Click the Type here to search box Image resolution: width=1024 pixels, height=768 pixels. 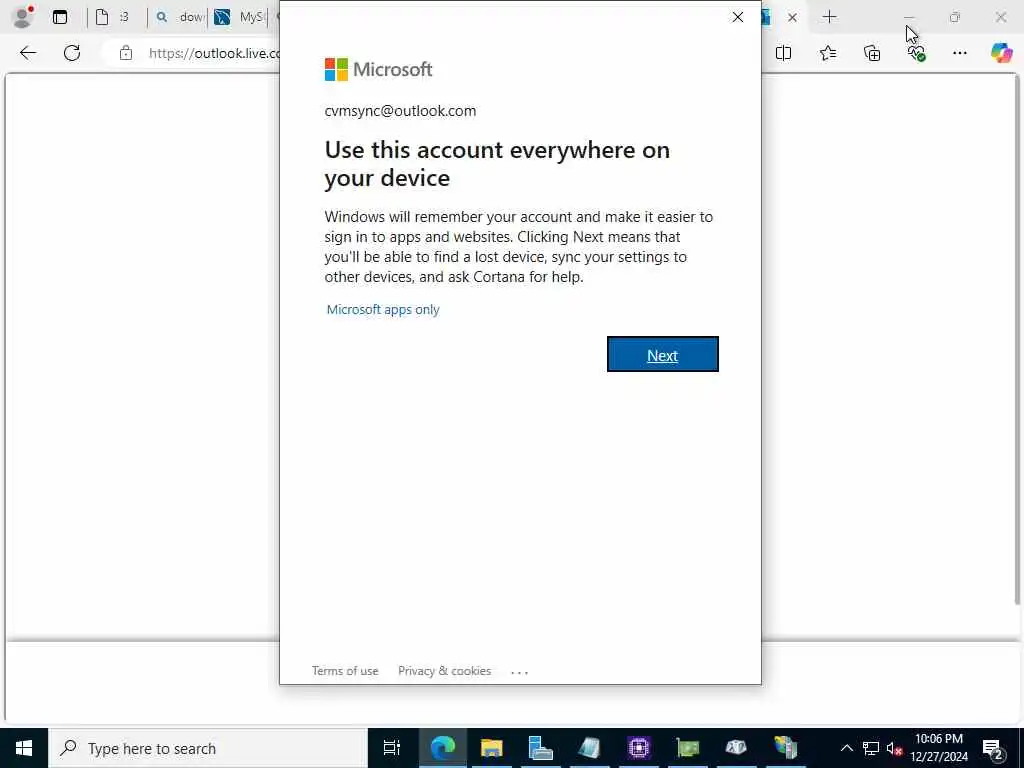[x=208, y=748]
